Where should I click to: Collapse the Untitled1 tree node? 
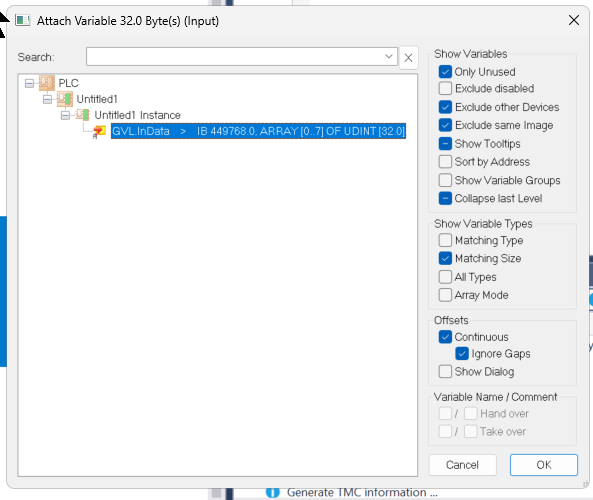coord(47,99)
